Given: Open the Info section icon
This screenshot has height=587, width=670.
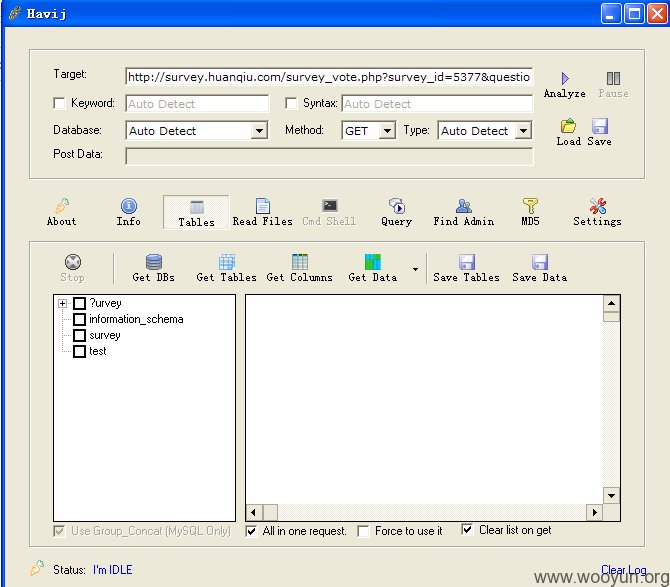Looking at the screenshot, I should (x=129, y=206).
